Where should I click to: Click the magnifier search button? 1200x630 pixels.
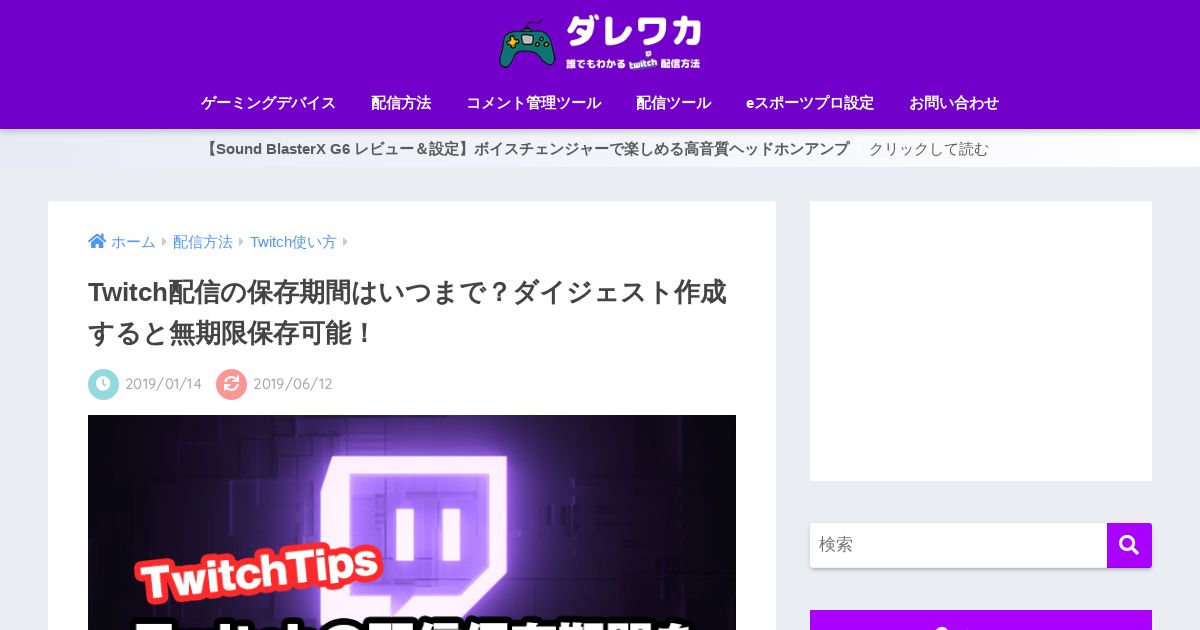click(1129, 545)
